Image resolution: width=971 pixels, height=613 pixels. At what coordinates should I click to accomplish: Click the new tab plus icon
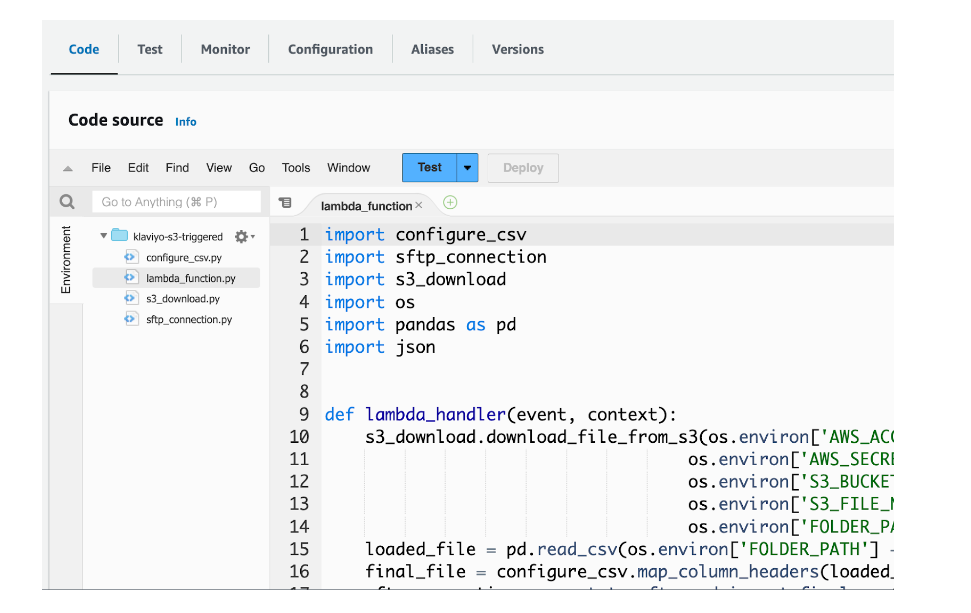pos(450,203)
